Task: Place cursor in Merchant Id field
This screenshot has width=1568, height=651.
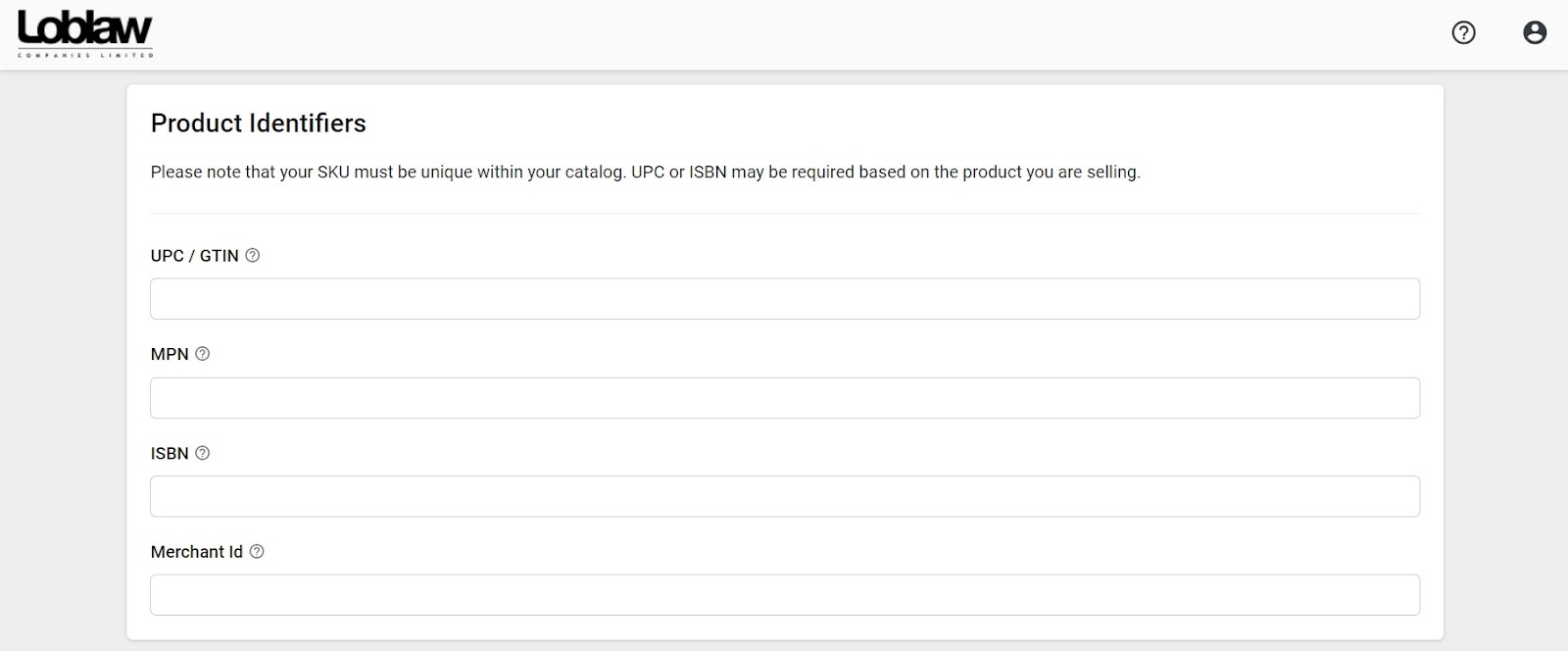Action: [784, 595]
